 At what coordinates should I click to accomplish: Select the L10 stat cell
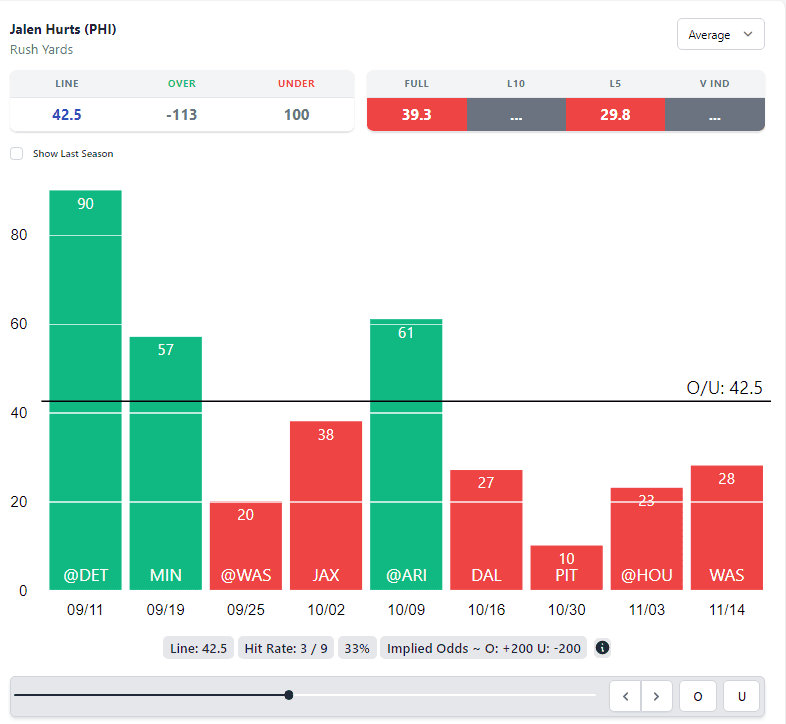516,115
